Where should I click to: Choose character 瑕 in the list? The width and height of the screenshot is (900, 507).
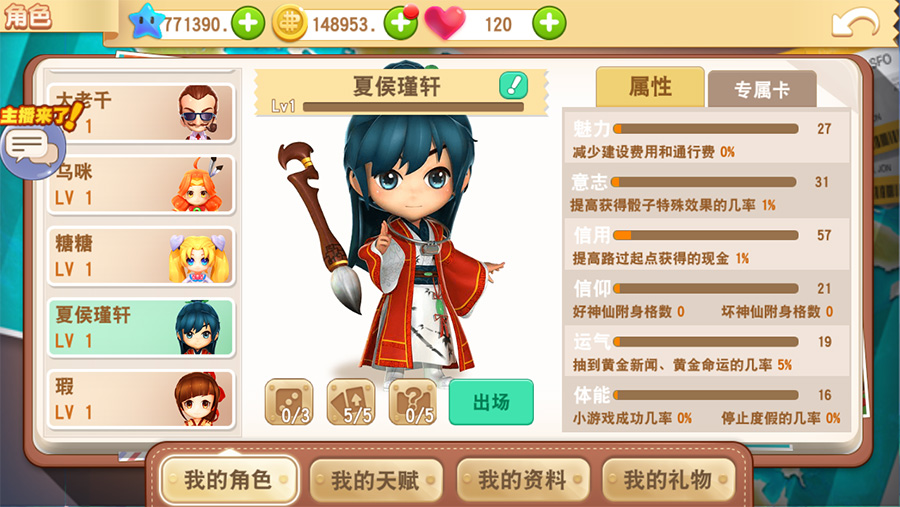(141, 400)
